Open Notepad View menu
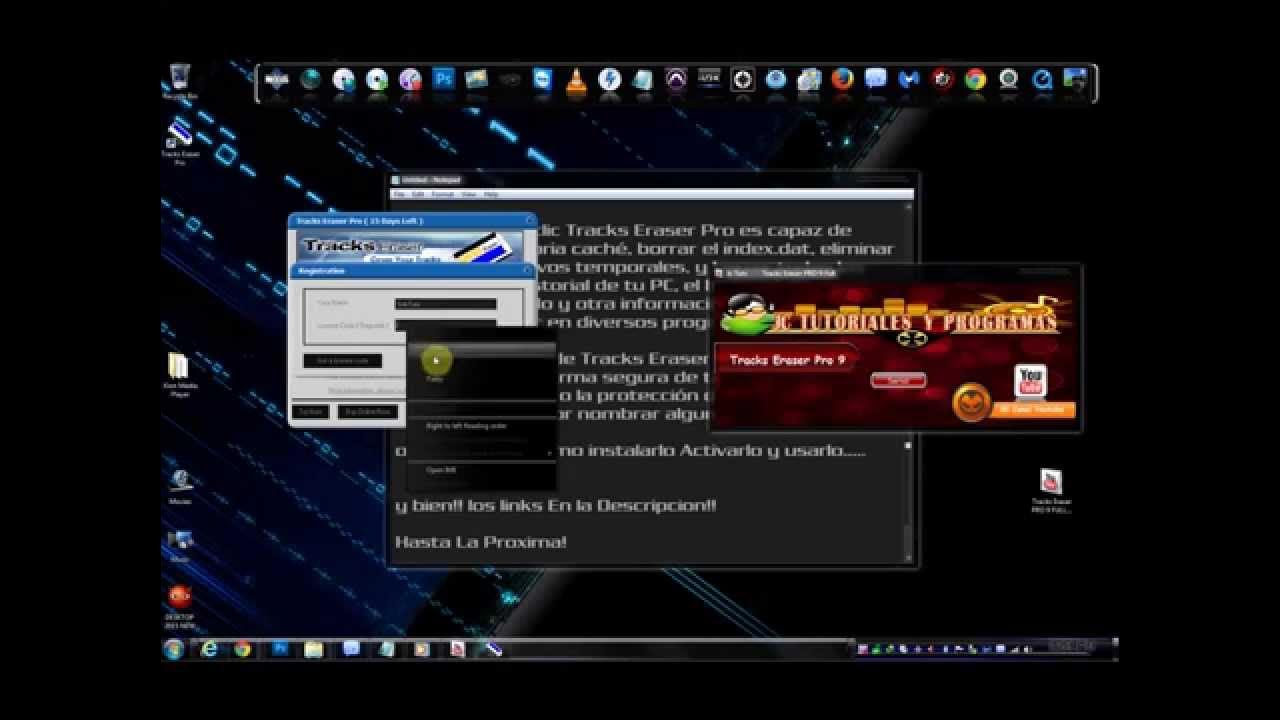This screenshot has width=1280, height=720. [x=469, y=194]
